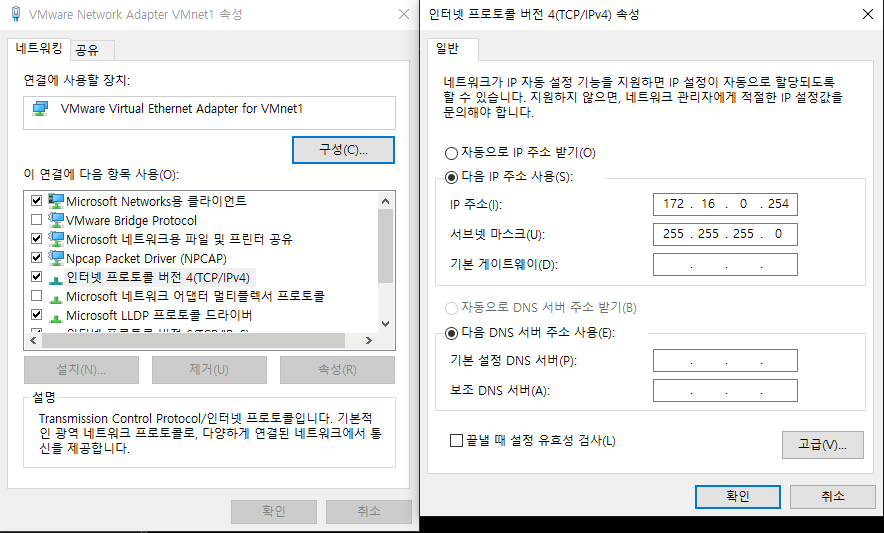Screen dimensions: 884x533
Task: Click the horizontal scroll right arrow
Action: (x=369, y=341)
